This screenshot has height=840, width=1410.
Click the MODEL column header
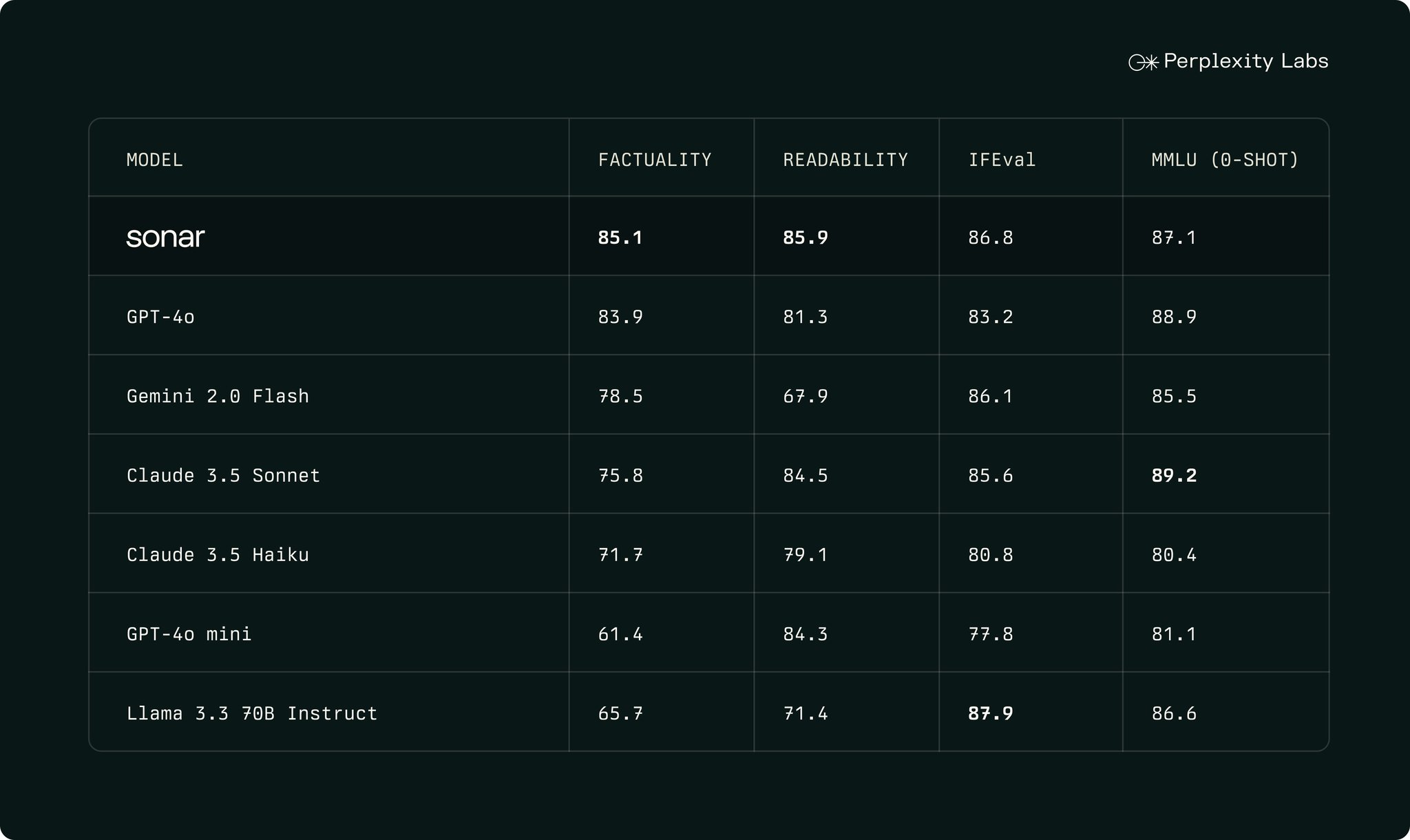(155, 160)
